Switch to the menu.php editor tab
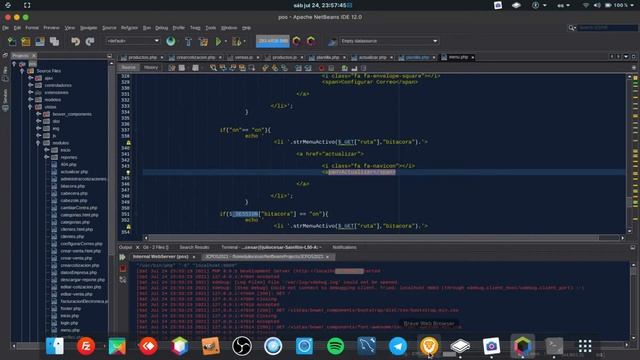Image resolution: width=640 pixels, height=360 pixels. point(458,57)
